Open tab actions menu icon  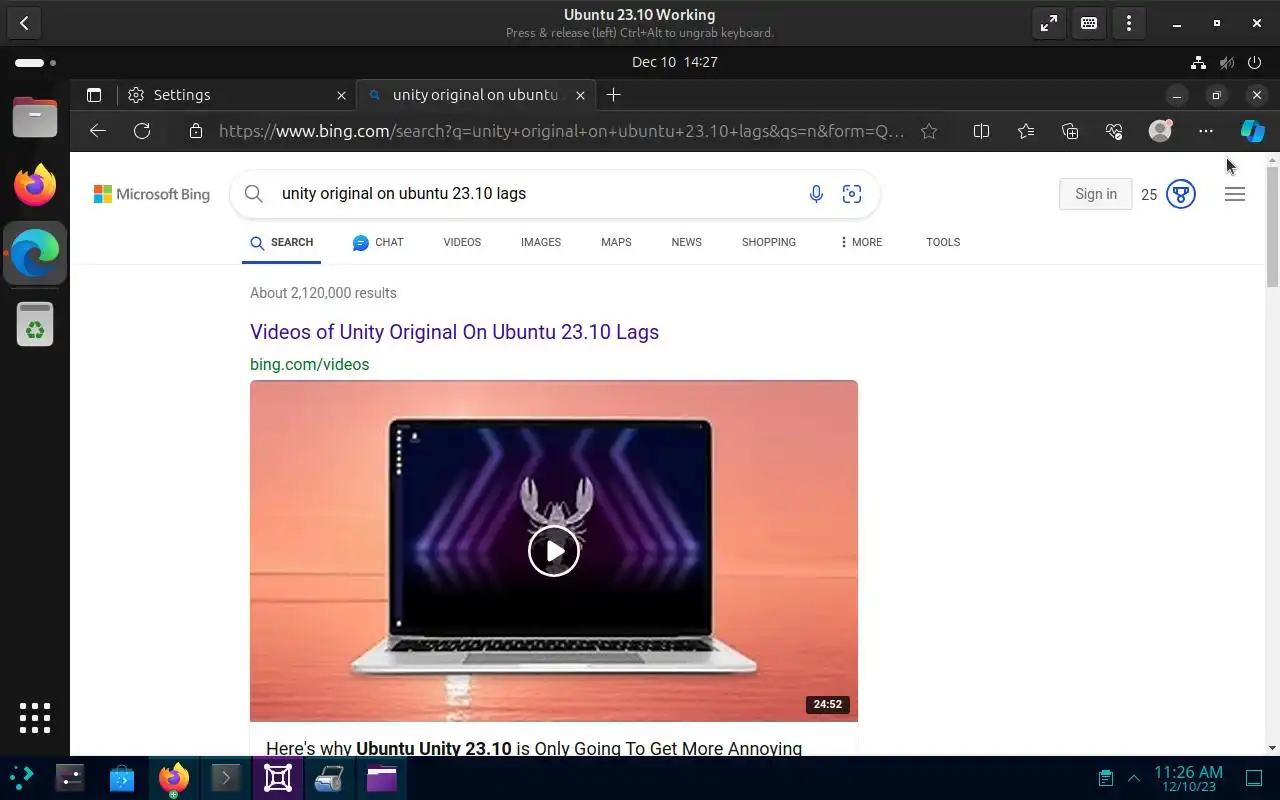tap(94, 95)
